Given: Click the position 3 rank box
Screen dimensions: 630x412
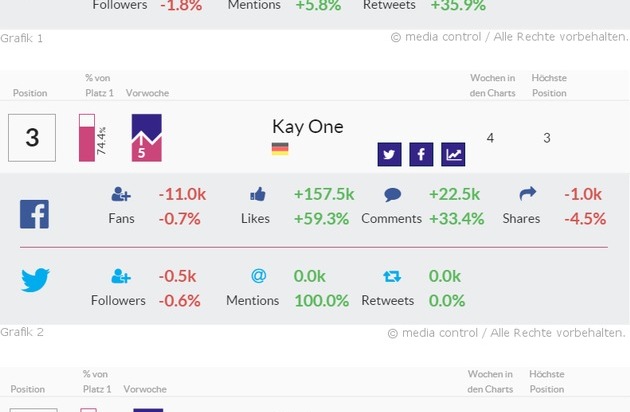Looking at the screenshot, I should (32, 138).
